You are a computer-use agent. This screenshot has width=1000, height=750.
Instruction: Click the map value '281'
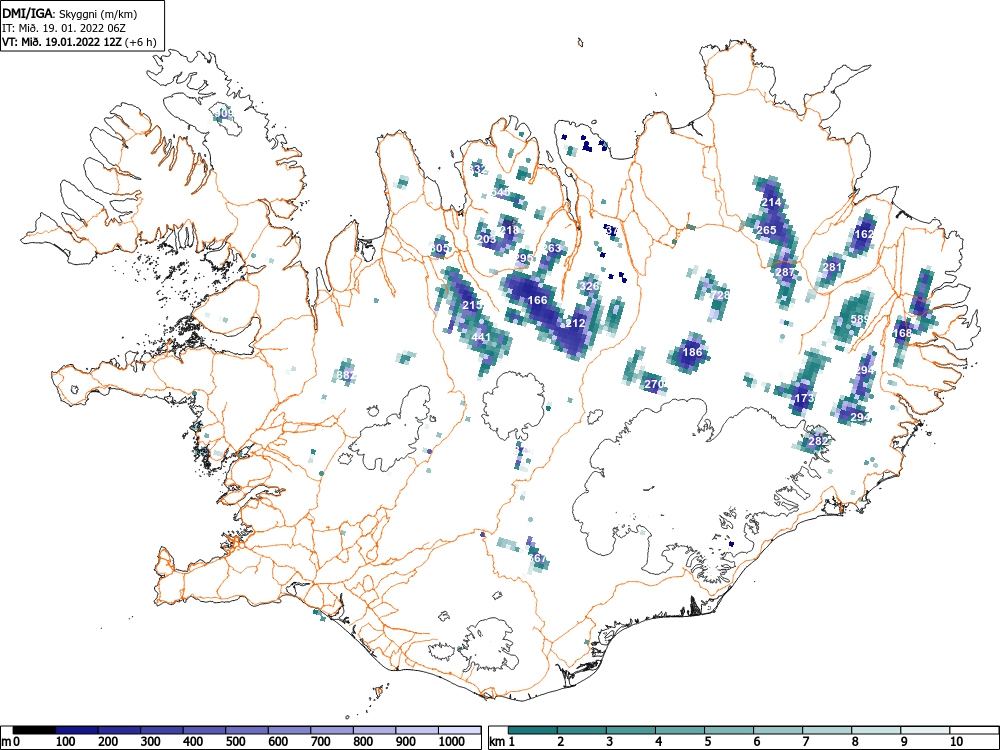click(x=832, y=267)
